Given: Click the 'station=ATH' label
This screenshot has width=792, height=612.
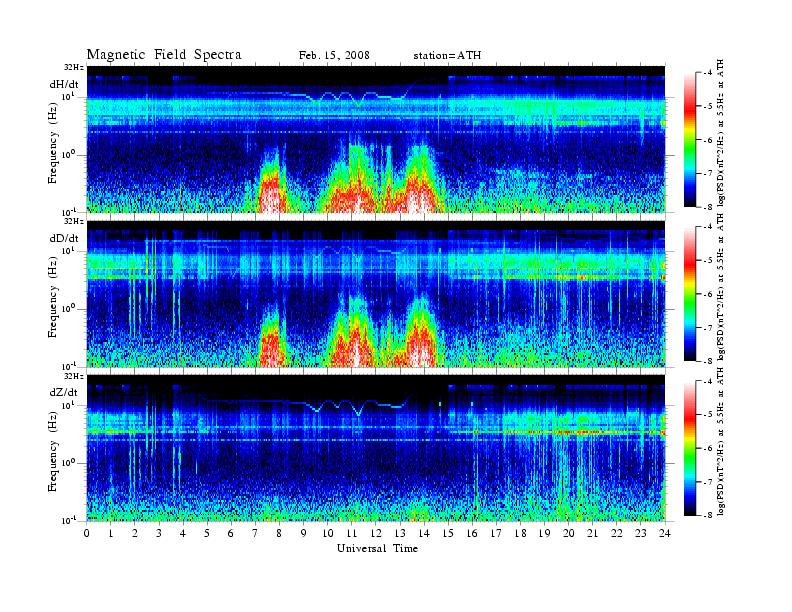Looking at the screenshot, I should pyautogui.click(x=447, y=56).
